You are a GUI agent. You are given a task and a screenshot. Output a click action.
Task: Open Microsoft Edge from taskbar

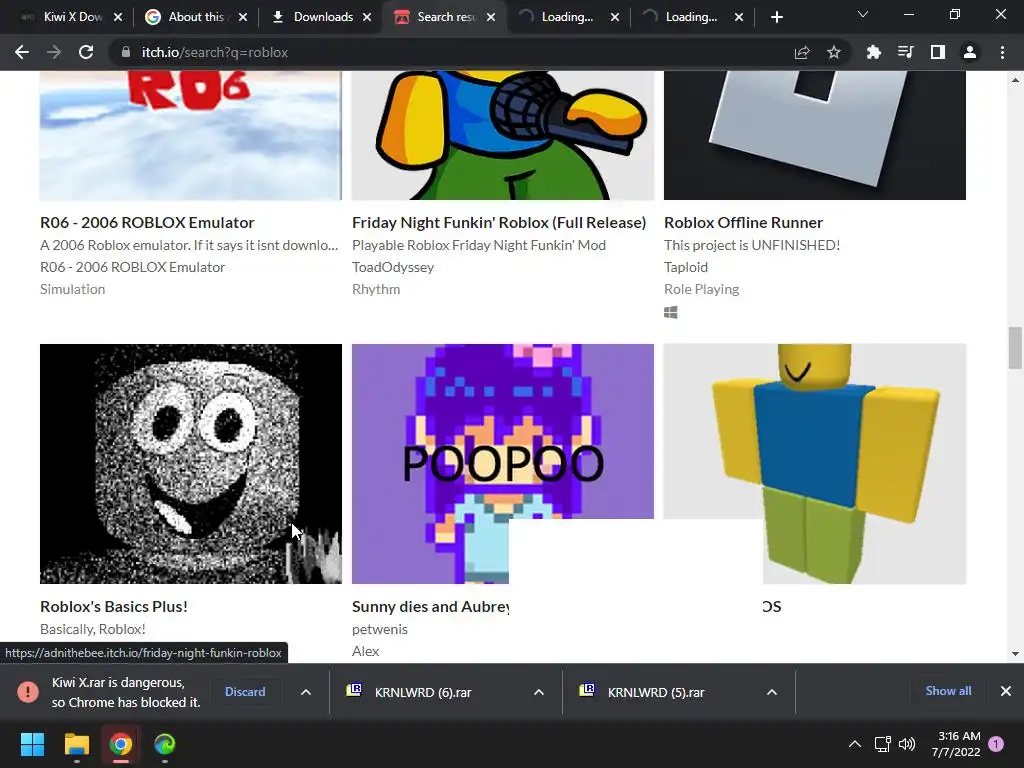point(165,744)
